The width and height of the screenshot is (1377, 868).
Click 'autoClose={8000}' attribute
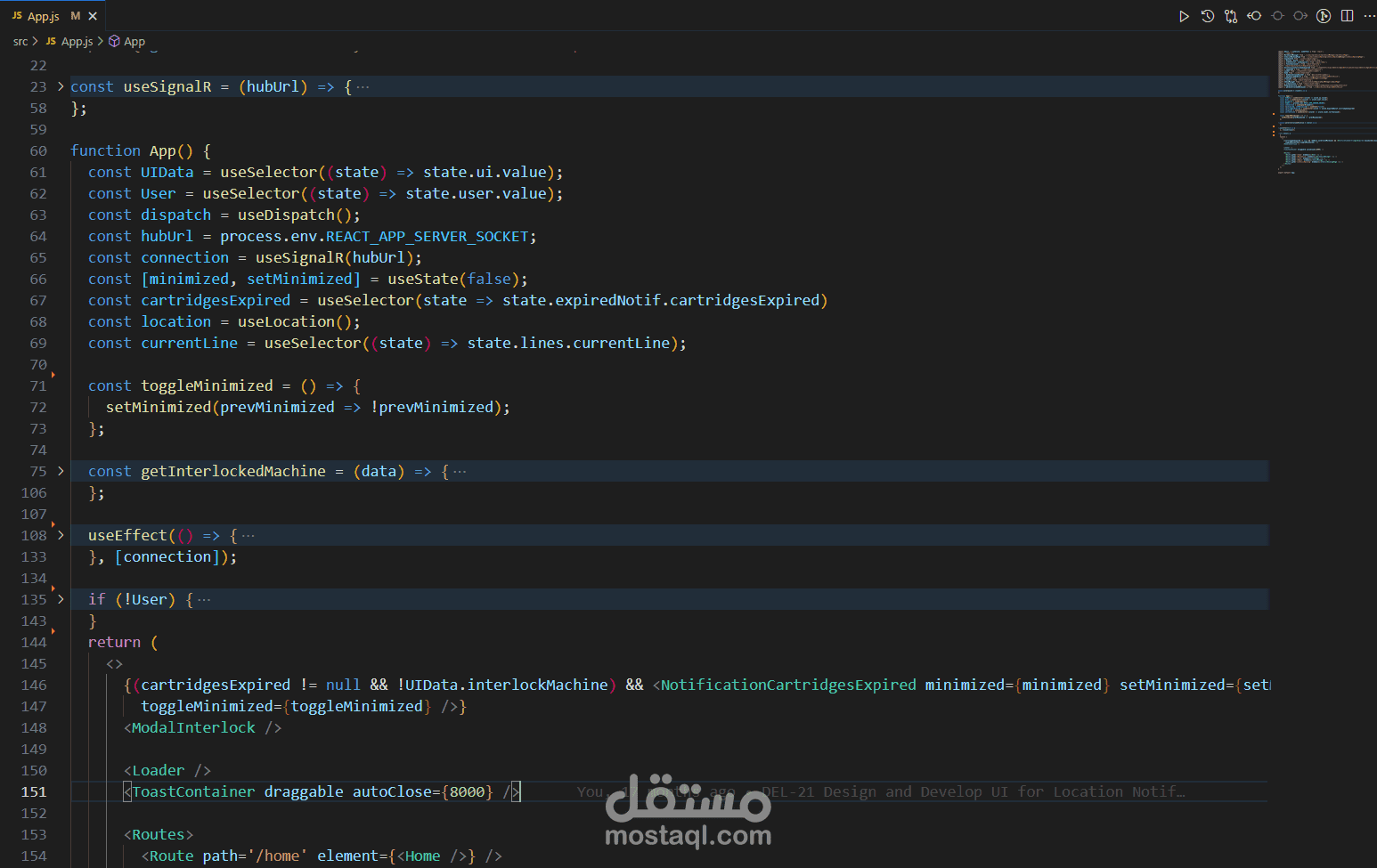point(422,792)
